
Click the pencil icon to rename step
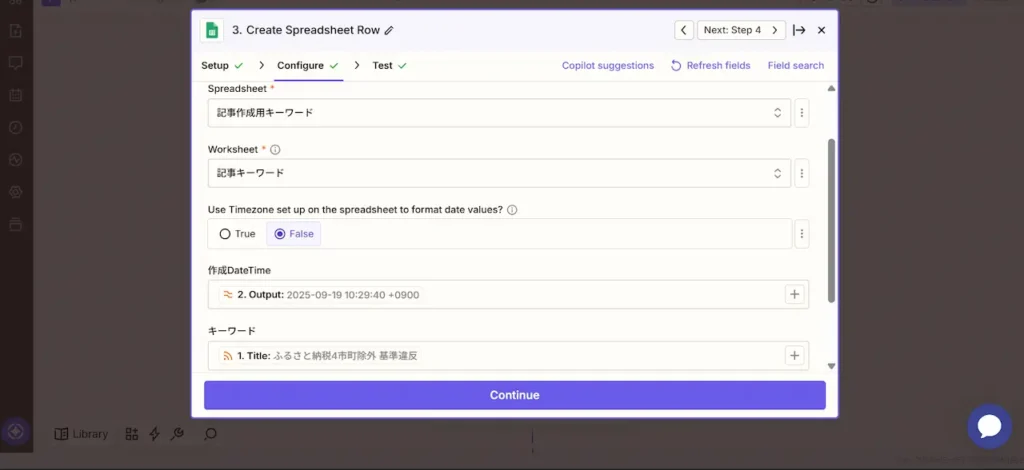(389, 30)
